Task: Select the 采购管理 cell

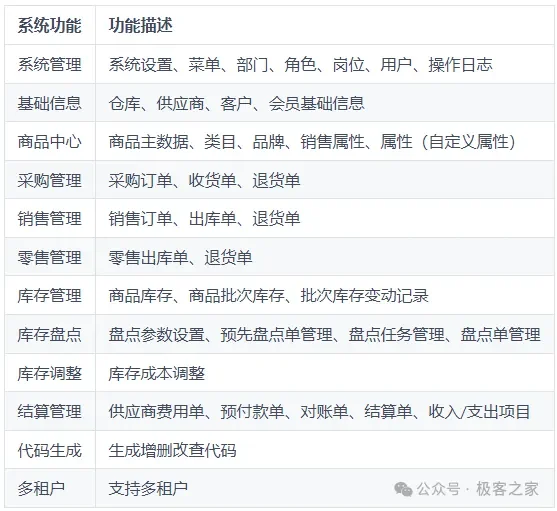Action: [50, 180]
